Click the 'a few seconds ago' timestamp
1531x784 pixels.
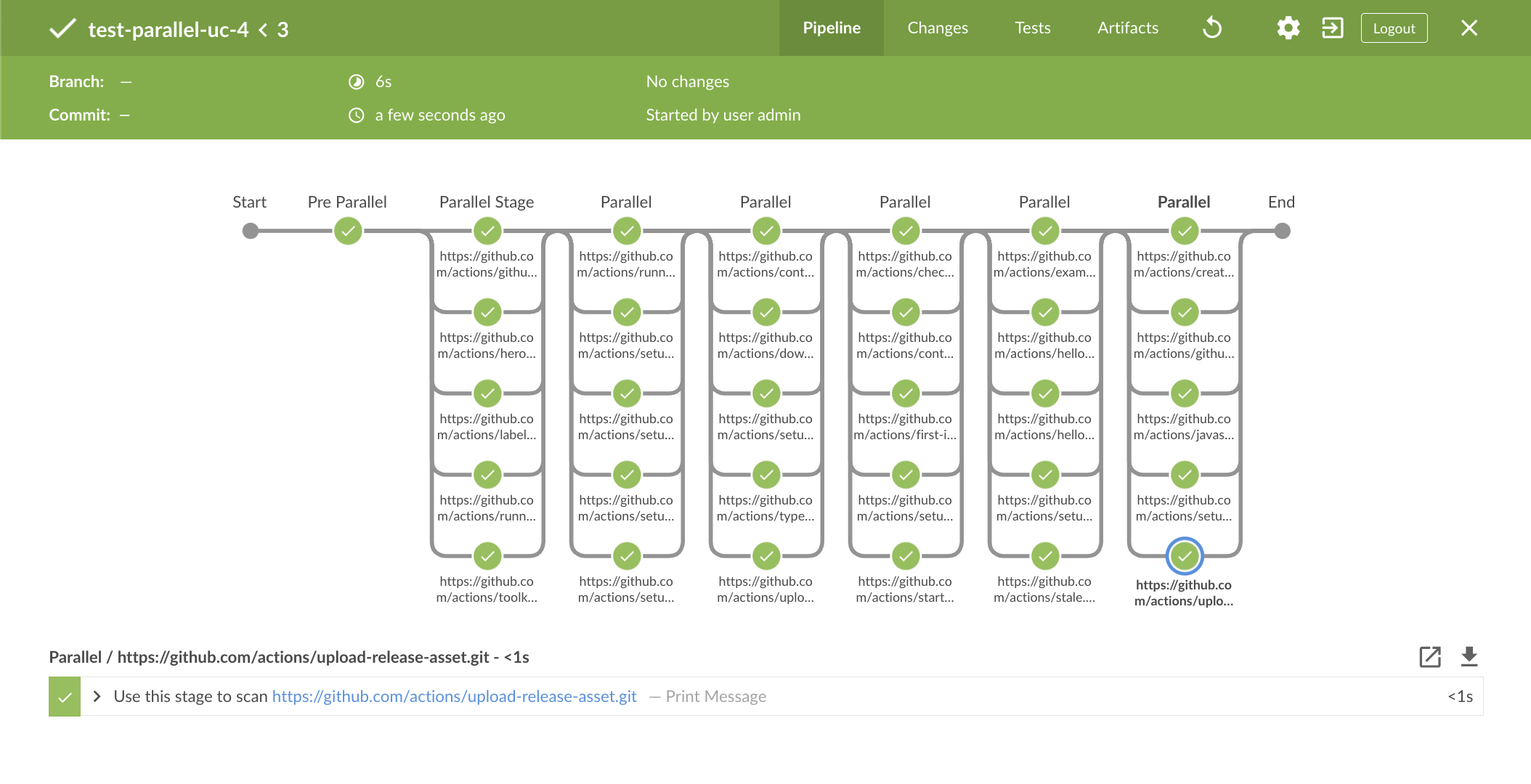click(x=440, y=115)
